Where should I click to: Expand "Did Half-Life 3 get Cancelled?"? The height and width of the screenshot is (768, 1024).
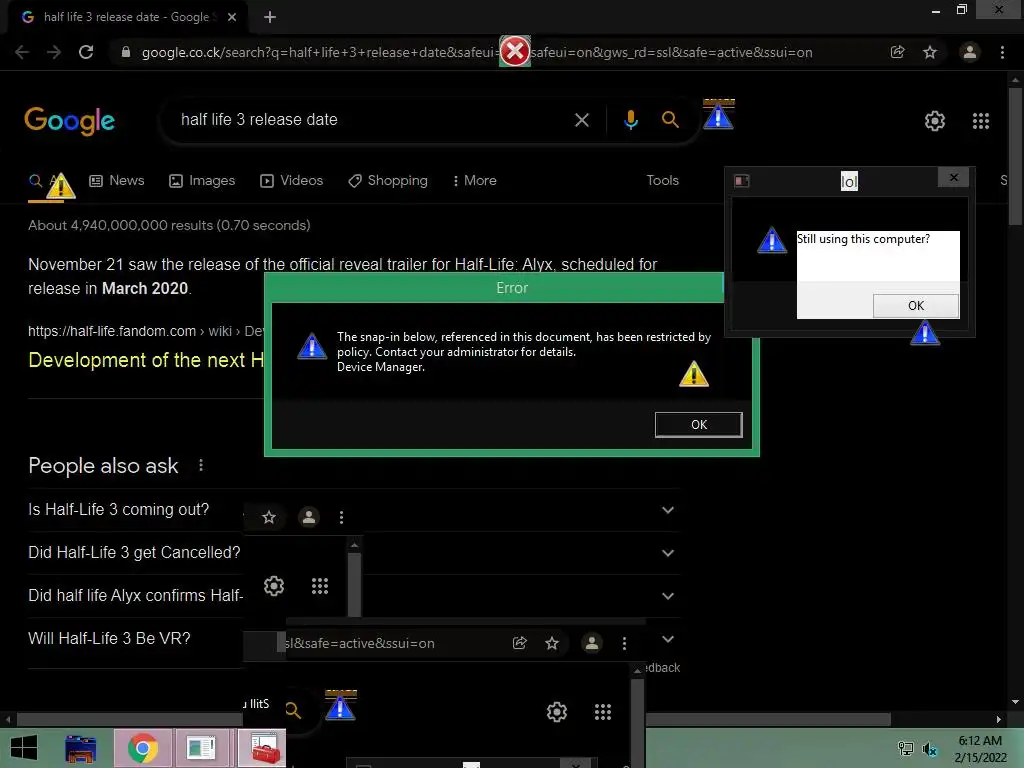click(667, 553)
